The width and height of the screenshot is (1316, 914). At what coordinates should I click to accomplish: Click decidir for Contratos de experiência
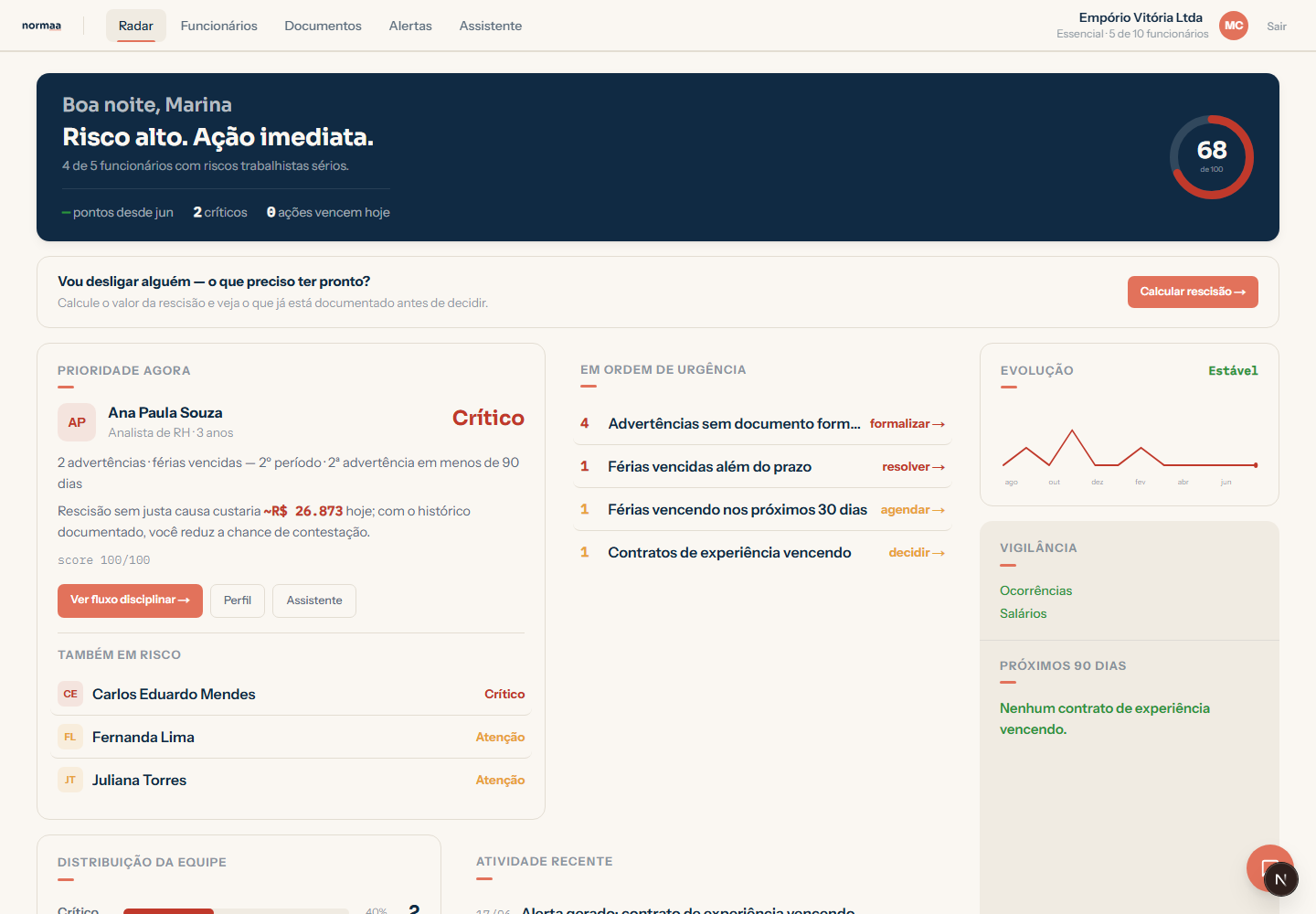[x=917, y=553]
